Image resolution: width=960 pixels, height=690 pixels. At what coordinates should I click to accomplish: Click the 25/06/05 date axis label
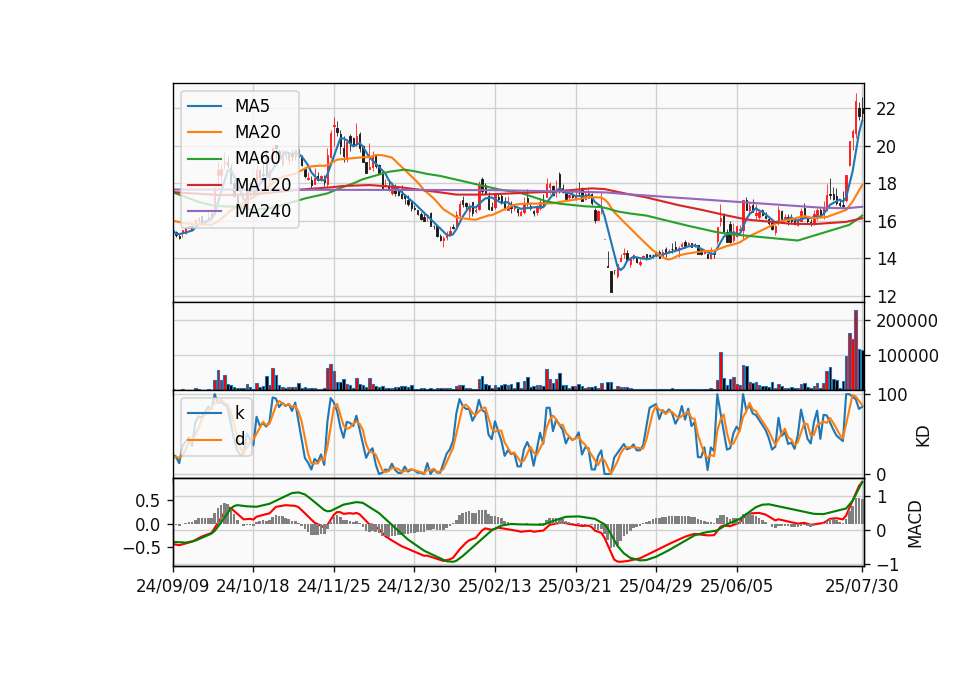(x=737, y=586)
